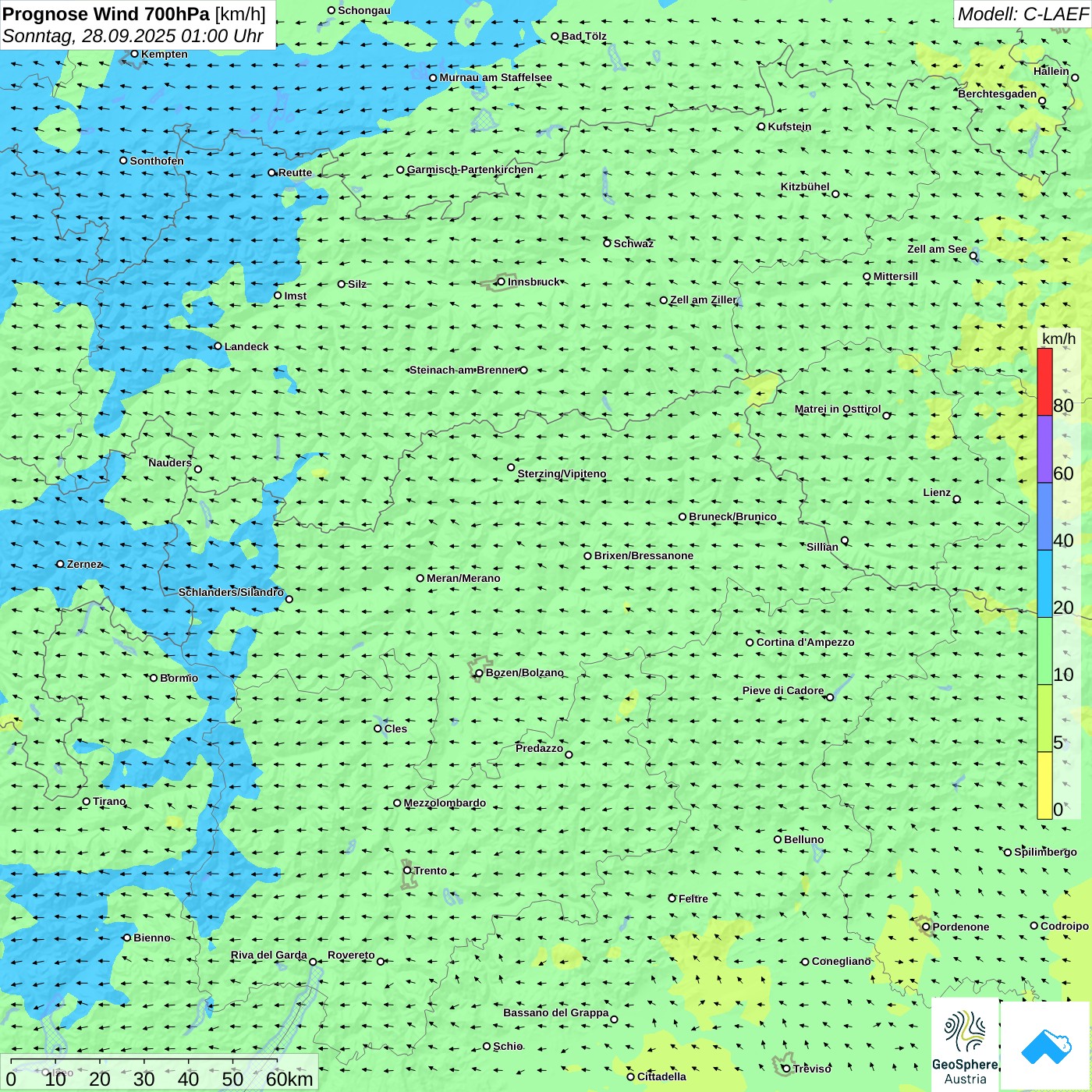Click the Feltre location circle
Image resolution: width=1092 pixels, height=1092 pixels.
[x=672, y=899]
